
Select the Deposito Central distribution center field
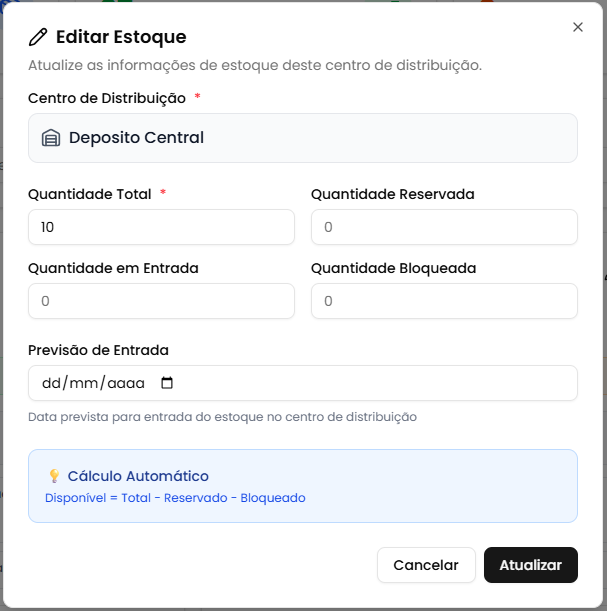point(302,138)
